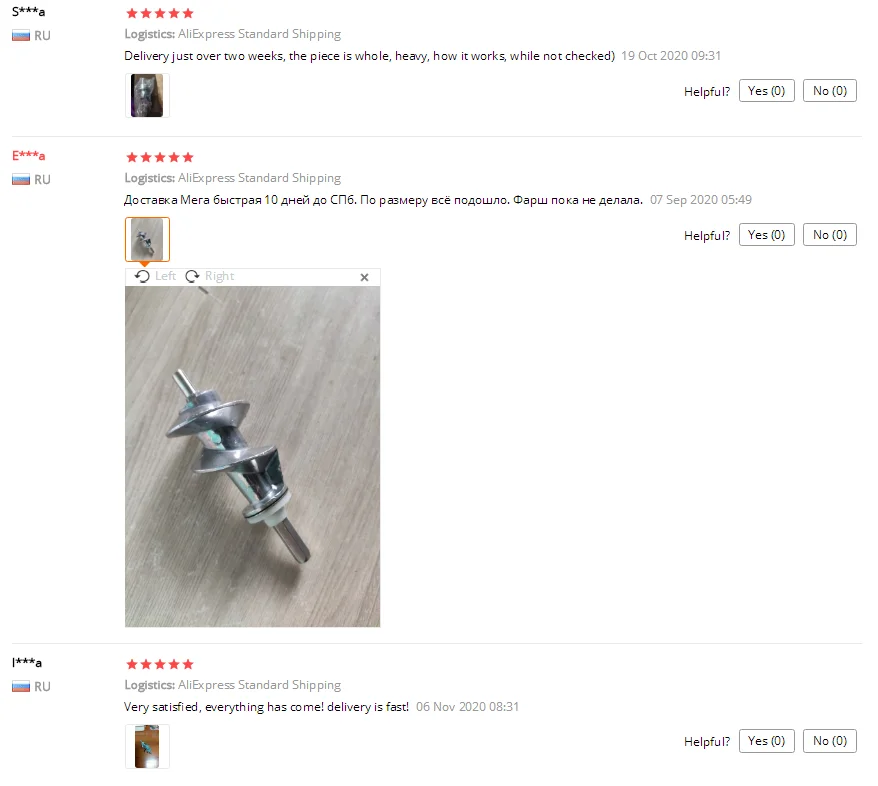Click the Russian flag beside E***a
This screenshot has height=786, width=878.
click(21, 180)
